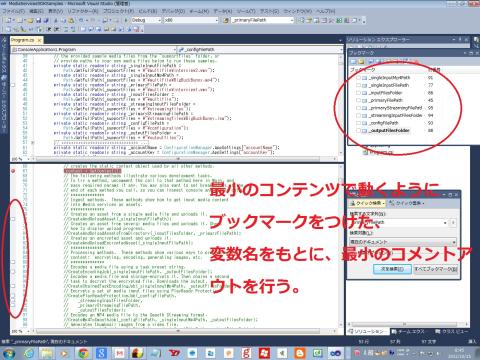Open the Gmail icon on the taskbar
480x360 pixels.
pyautogui.click(x=119, y=353)
